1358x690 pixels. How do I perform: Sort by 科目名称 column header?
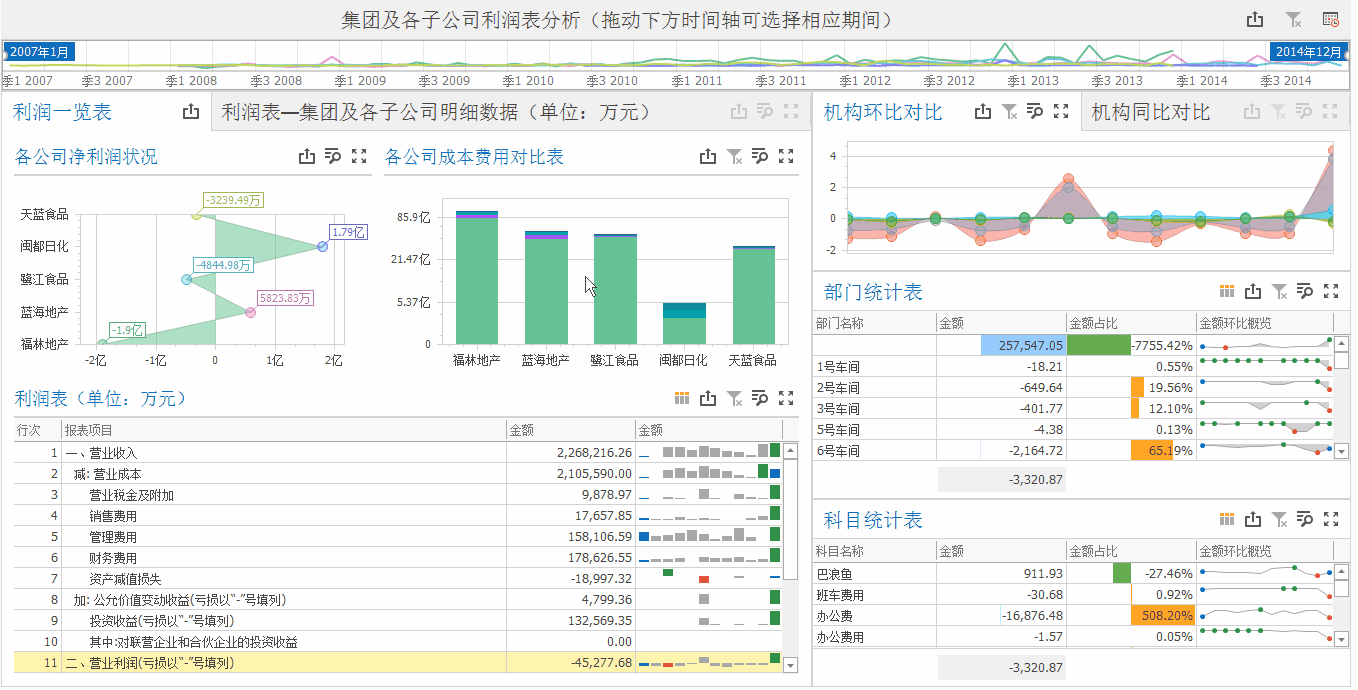tap(874, 552)
